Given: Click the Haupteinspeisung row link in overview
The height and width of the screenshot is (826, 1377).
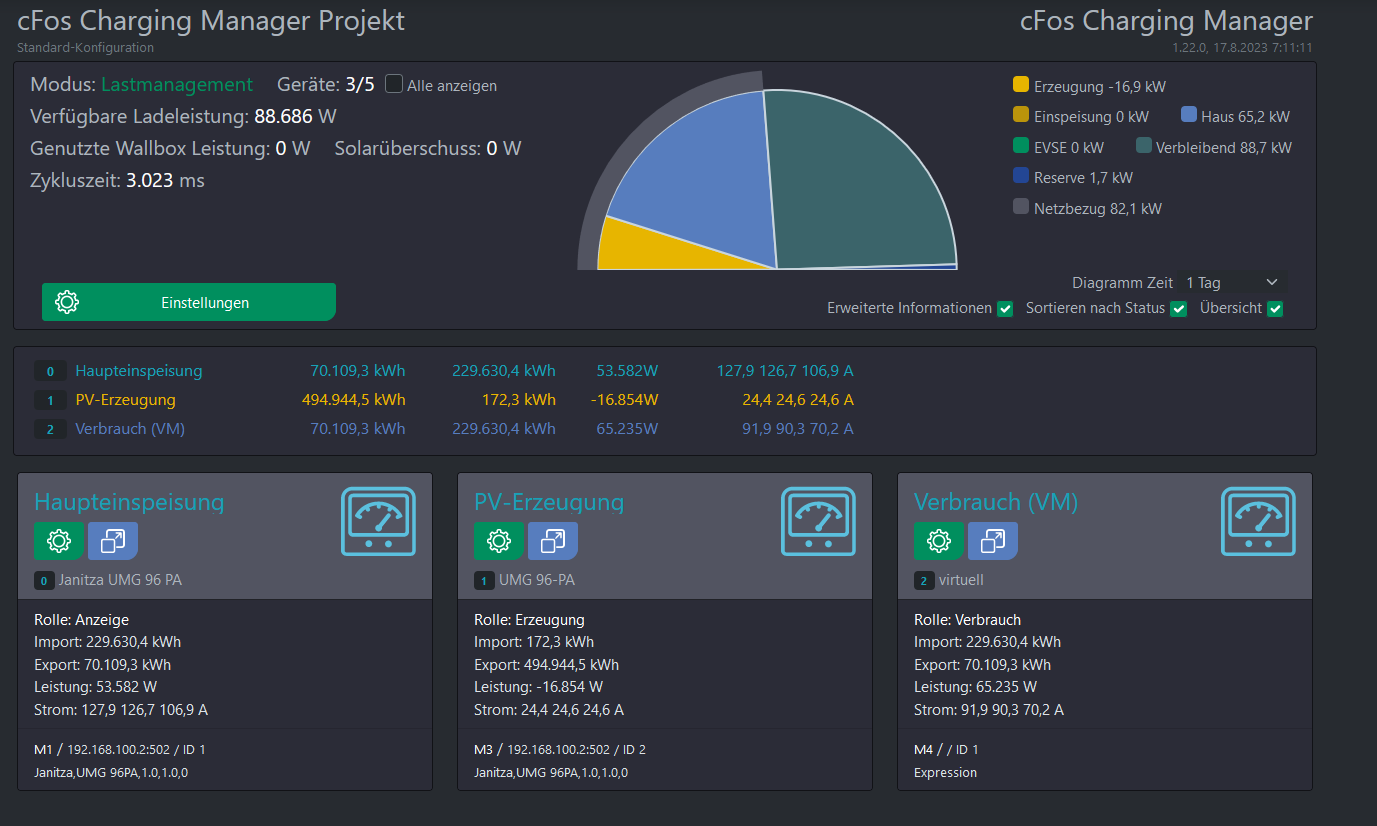Looking at the screenshot, I should click(x=139, y=371).
